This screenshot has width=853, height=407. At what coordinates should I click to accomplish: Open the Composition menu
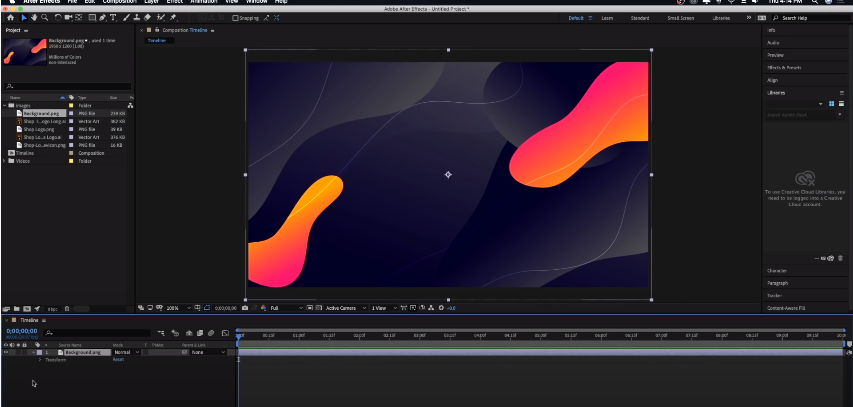tap(119, 2)
